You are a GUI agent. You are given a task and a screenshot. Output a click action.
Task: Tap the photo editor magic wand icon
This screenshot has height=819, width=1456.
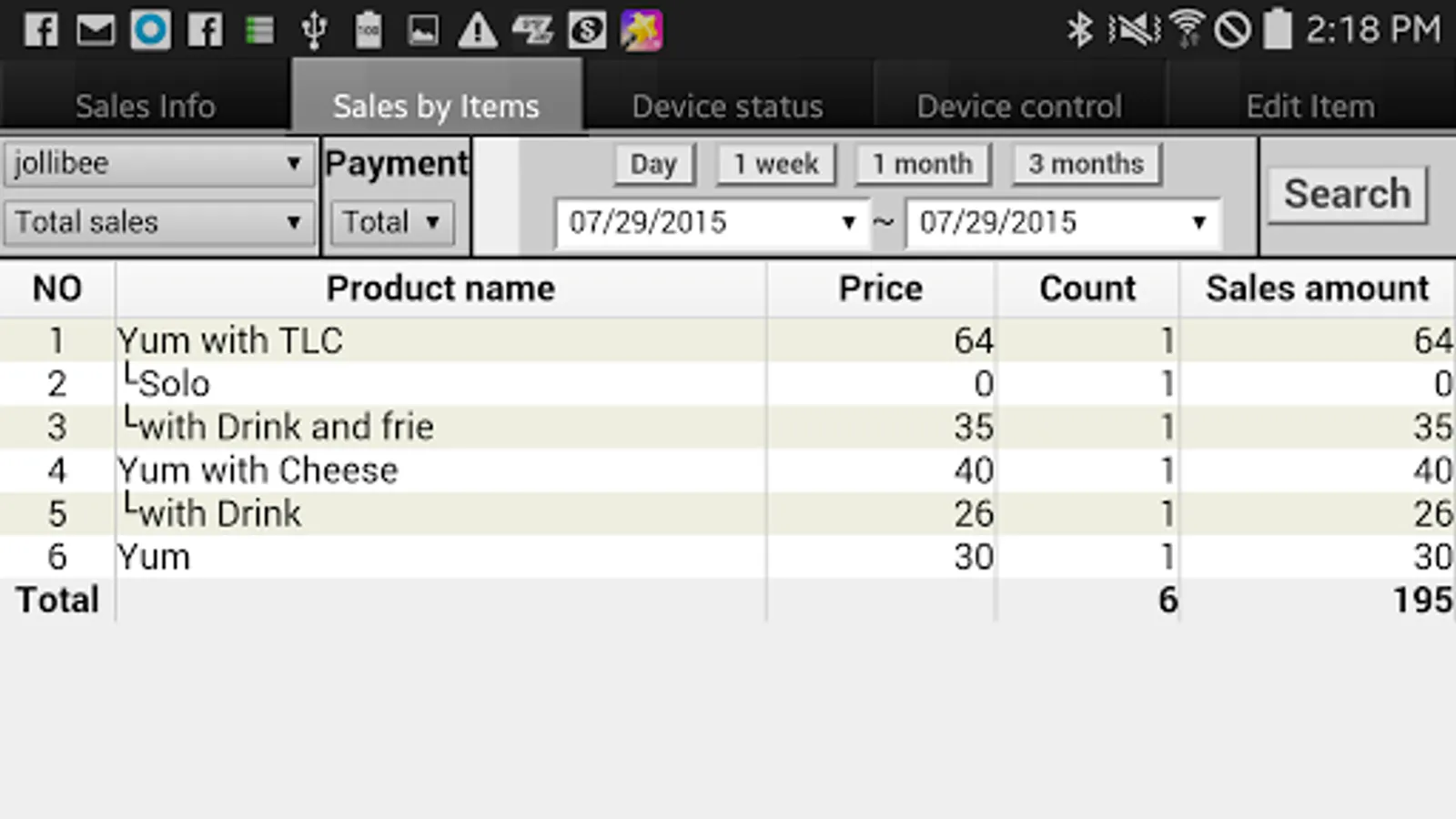tap(642, 29)
